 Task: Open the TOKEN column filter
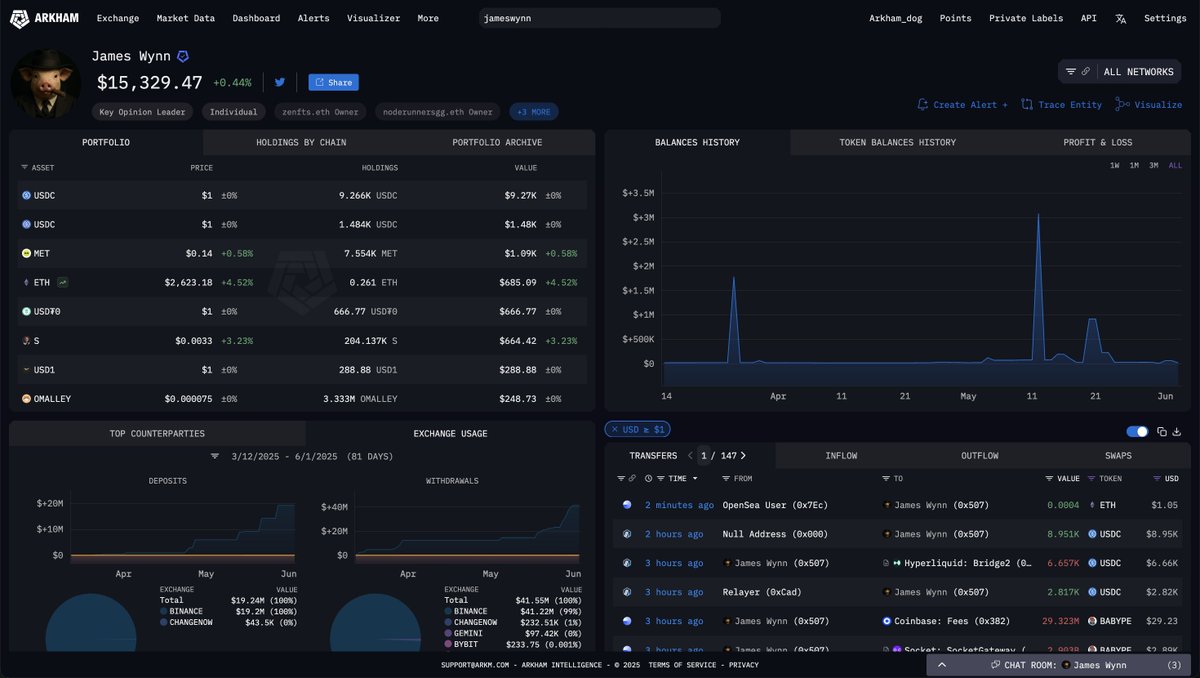[1090, 478]
